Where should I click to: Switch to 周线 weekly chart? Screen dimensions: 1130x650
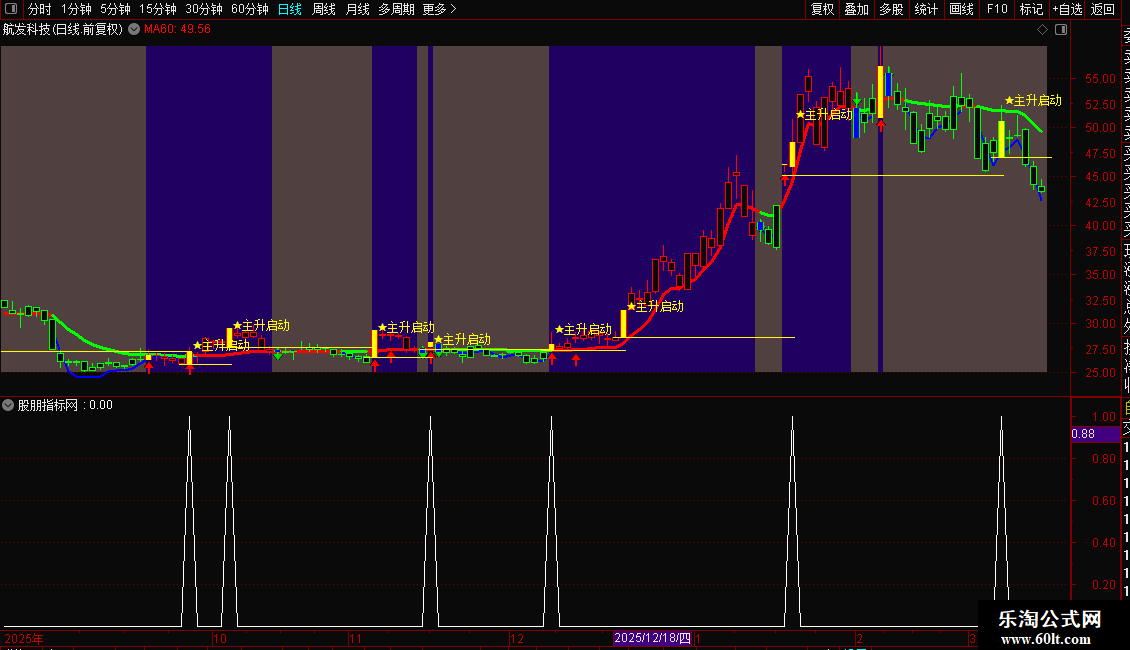point(324,9)
